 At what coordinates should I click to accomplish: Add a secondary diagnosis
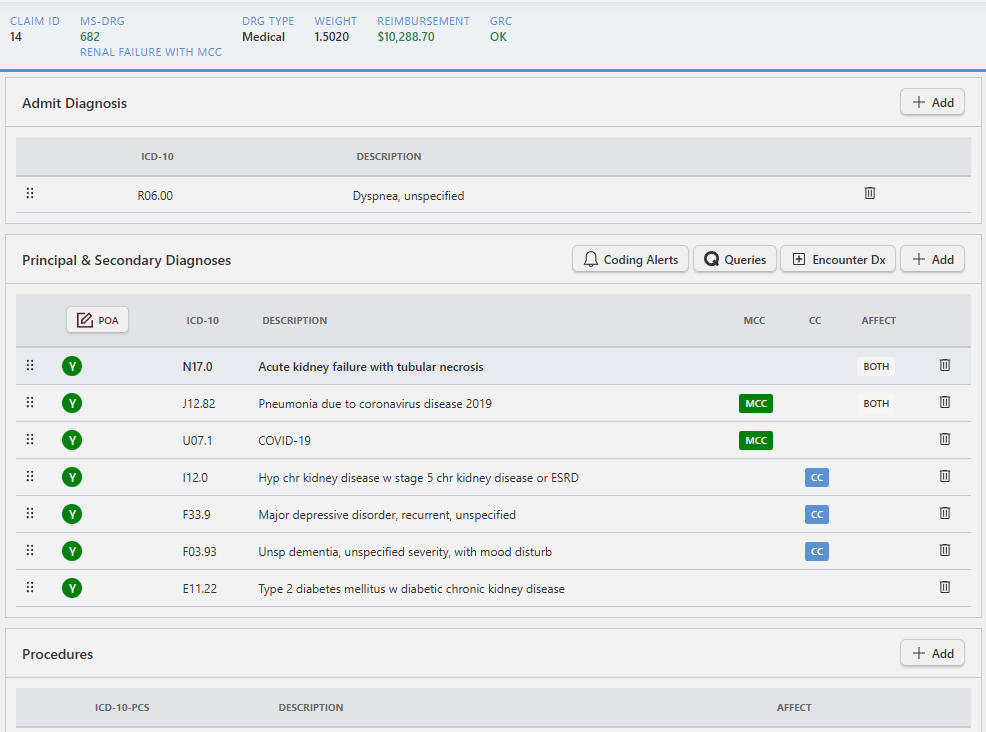(x=931, y=259)
